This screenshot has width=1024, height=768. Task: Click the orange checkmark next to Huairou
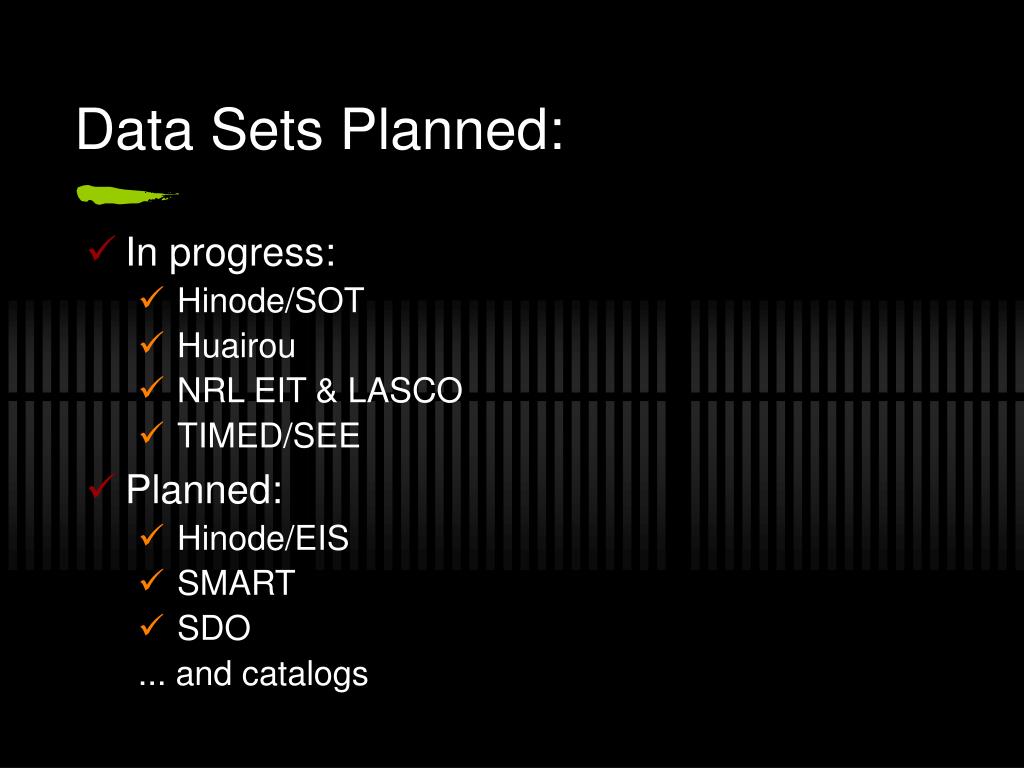(x=152, y=343)
